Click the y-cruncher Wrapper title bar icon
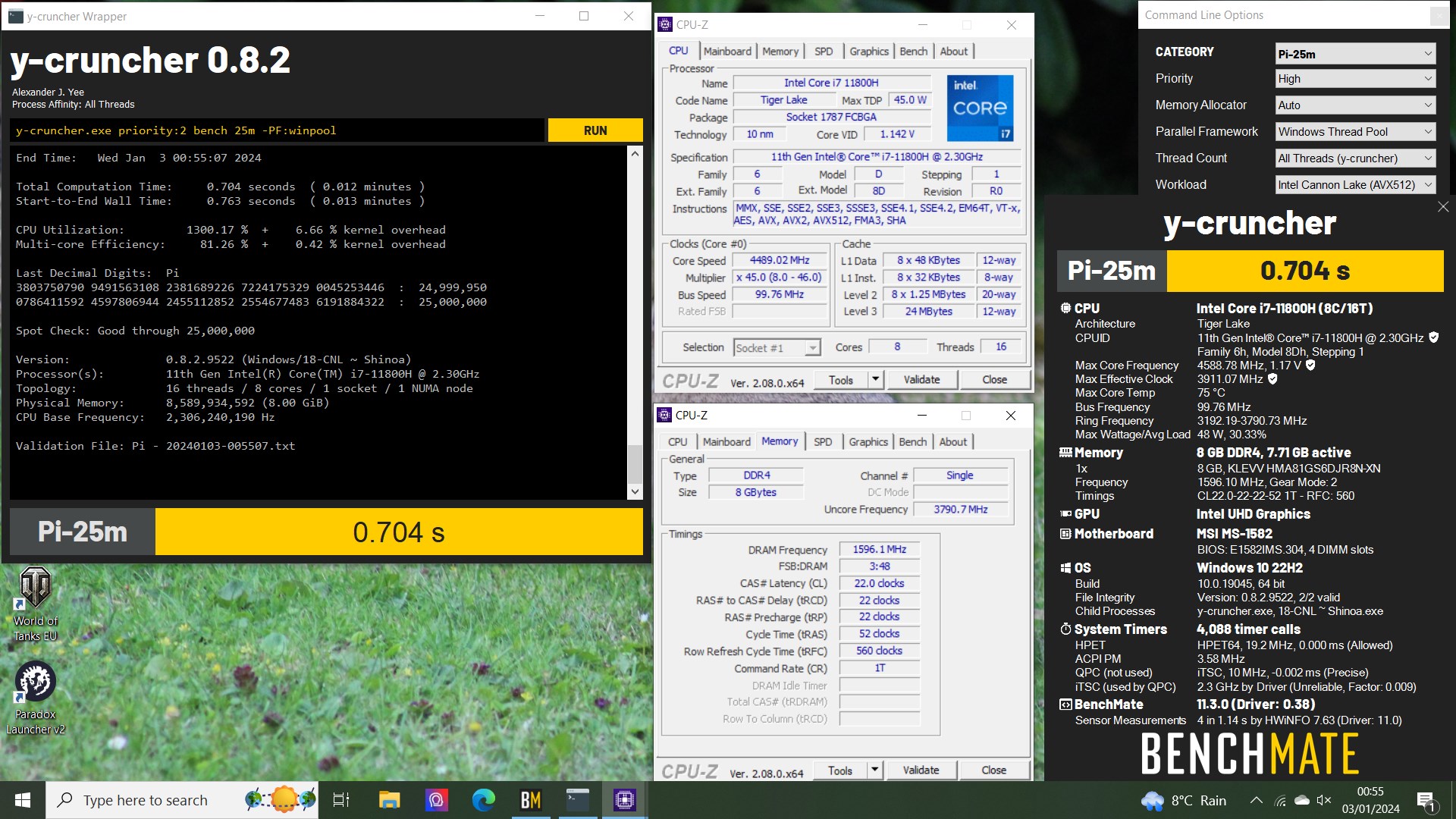The image size is (1456, 819). tap(14, 16)
